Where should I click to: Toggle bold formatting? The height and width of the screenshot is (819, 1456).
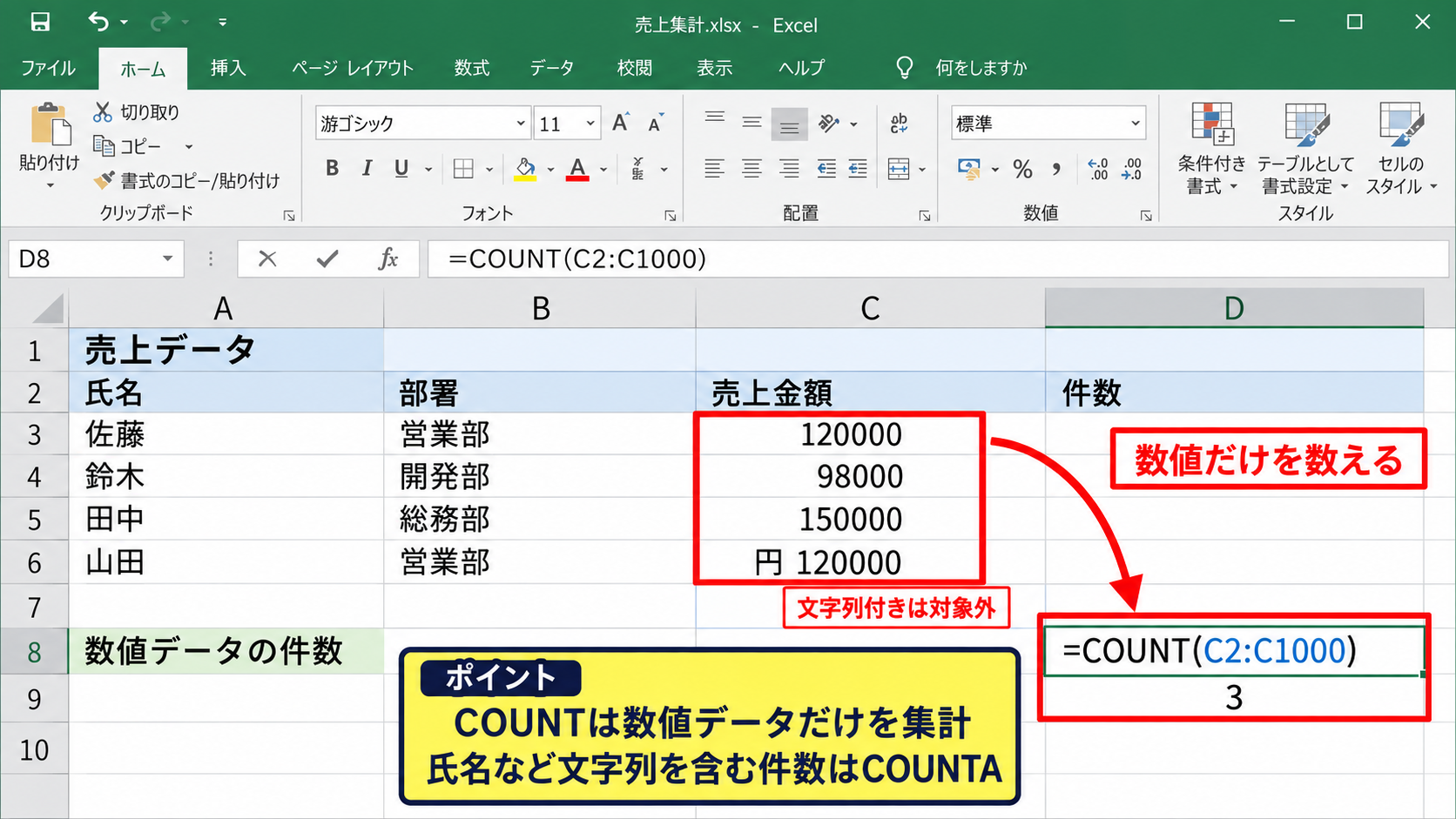332,168
